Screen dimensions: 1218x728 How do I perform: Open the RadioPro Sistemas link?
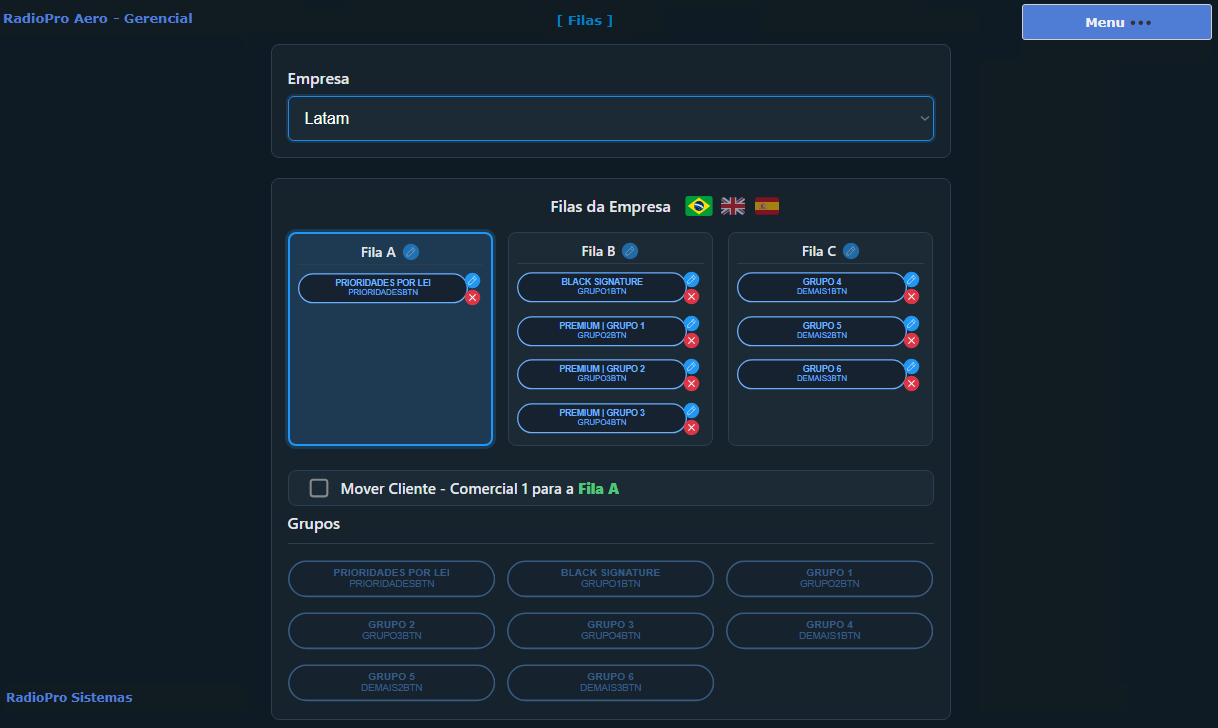(x=69, y=697)
